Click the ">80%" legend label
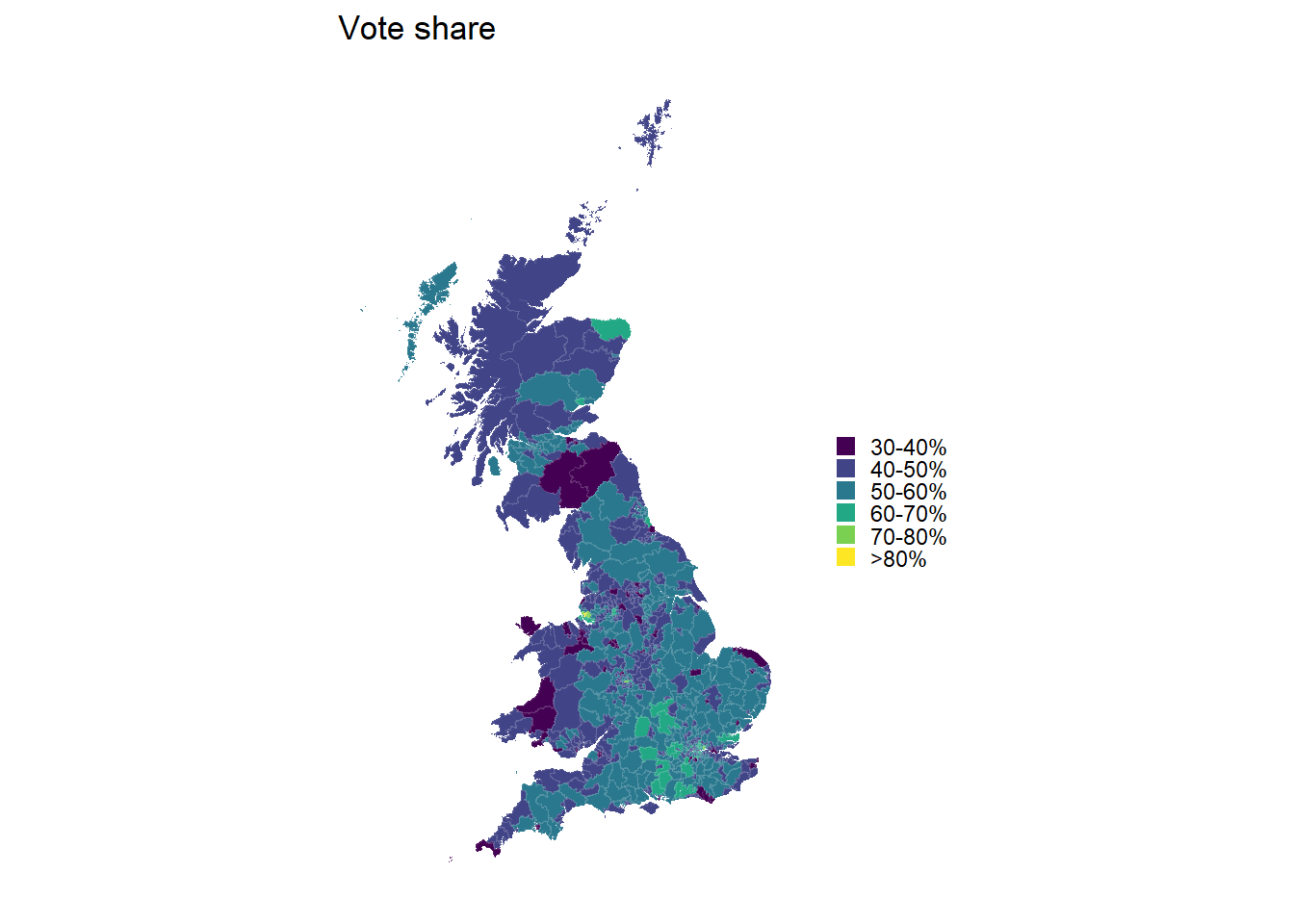Image resolution: width=1294 pixels, height=924 pixels. (898, 559)
